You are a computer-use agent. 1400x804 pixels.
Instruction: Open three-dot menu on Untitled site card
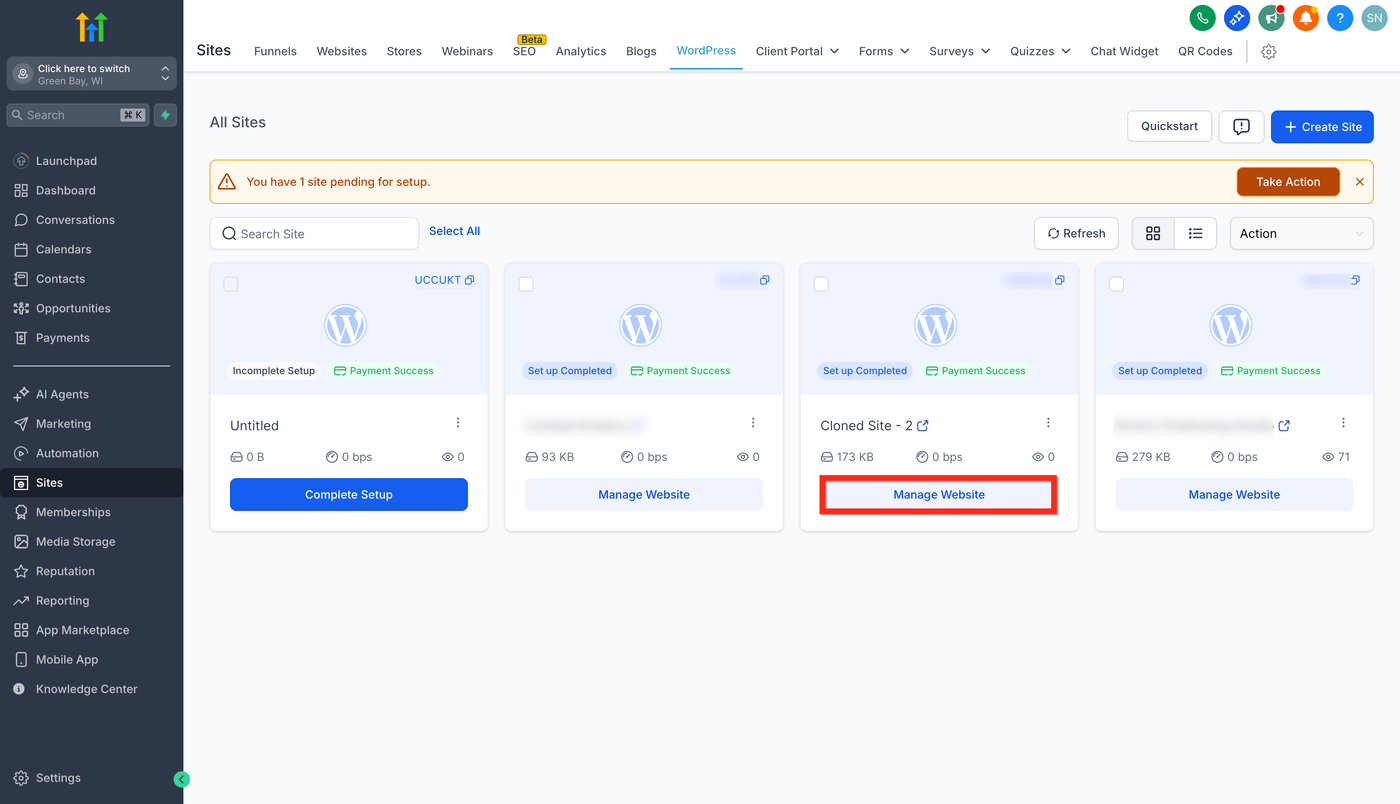[458, 423]
